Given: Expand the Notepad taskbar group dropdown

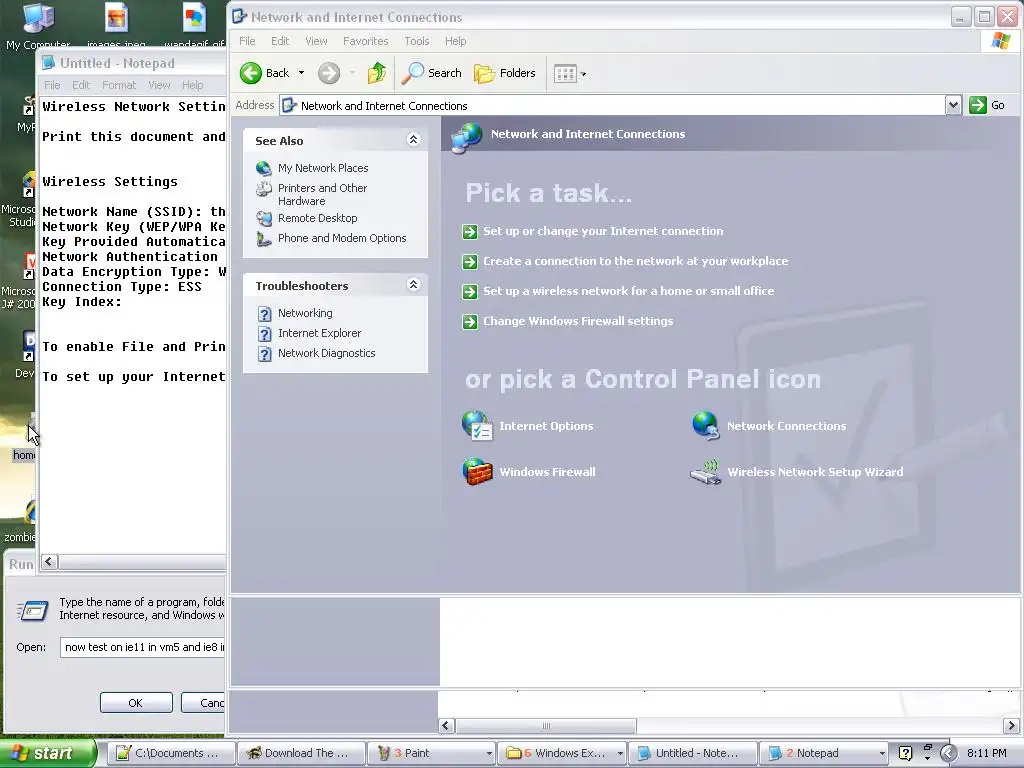Looking at the screenshot, I should coord(882,754).
